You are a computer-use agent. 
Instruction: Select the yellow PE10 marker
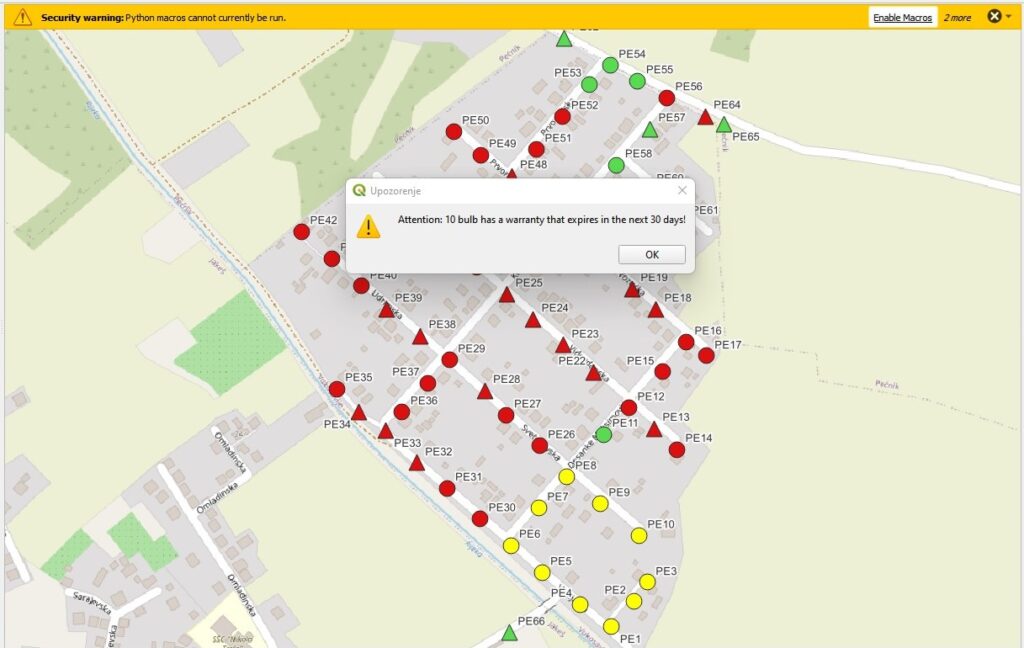click(638, 535)
